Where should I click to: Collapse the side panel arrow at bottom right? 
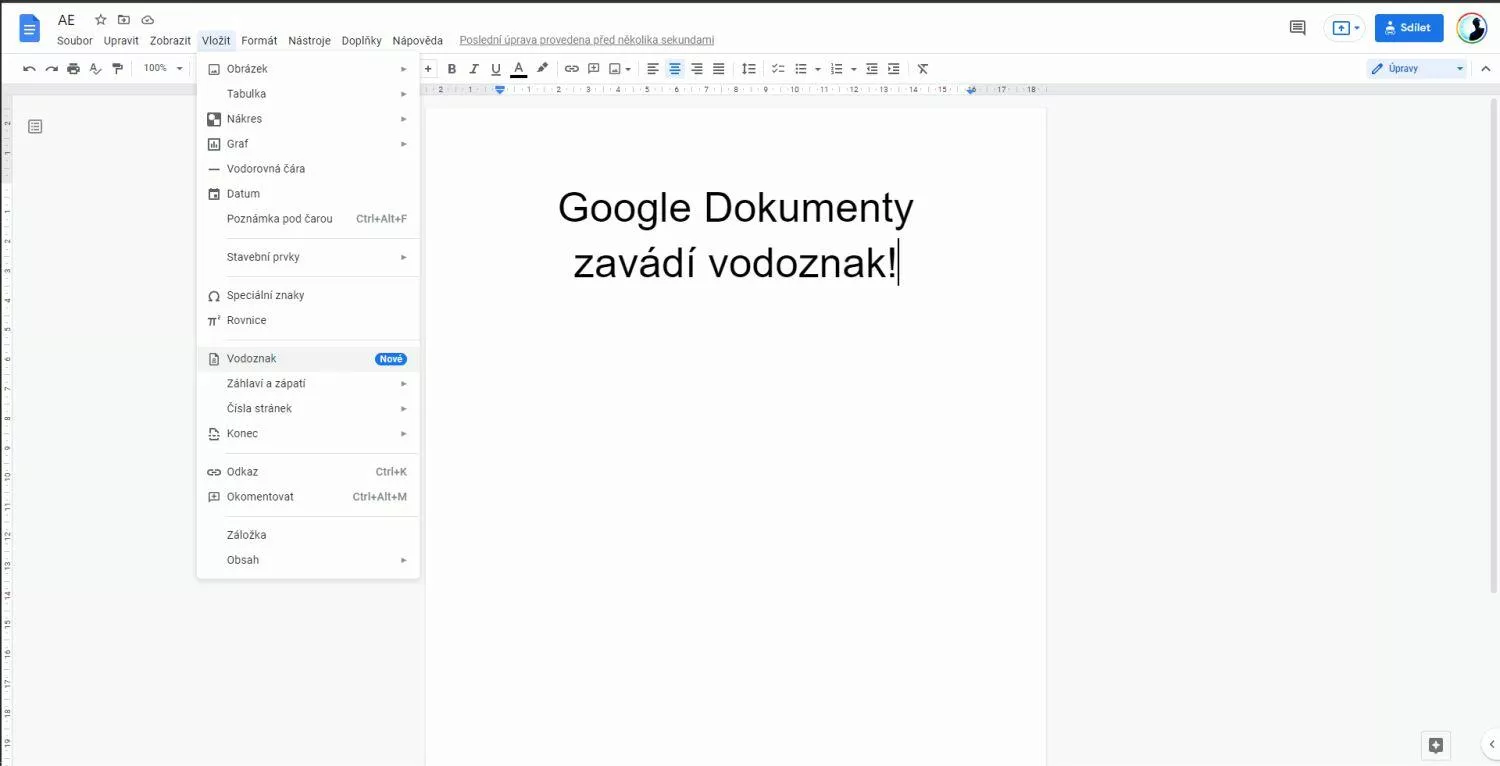click(1491, 745)
